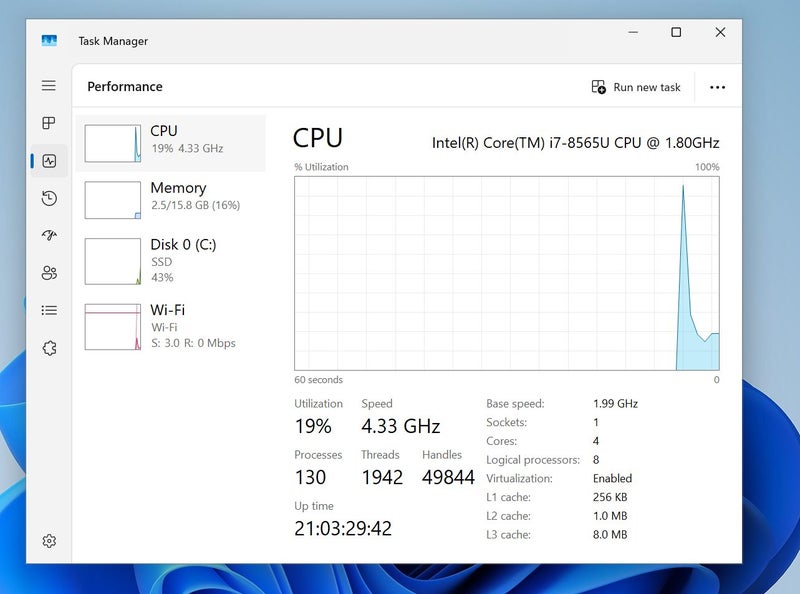Click the Run new task icon

[598, 87]
